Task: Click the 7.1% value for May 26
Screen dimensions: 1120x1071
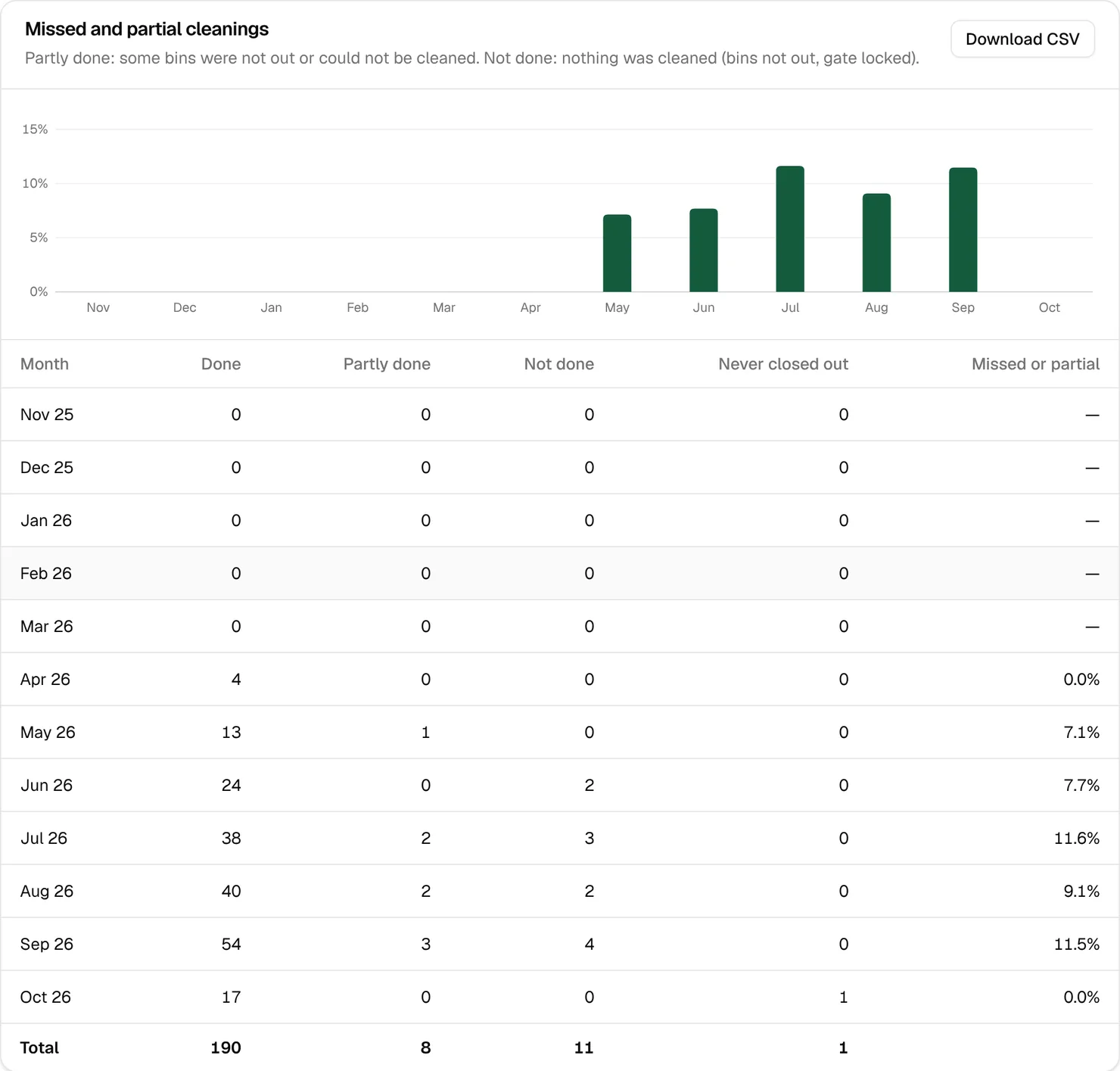Action: [1081, 733]
